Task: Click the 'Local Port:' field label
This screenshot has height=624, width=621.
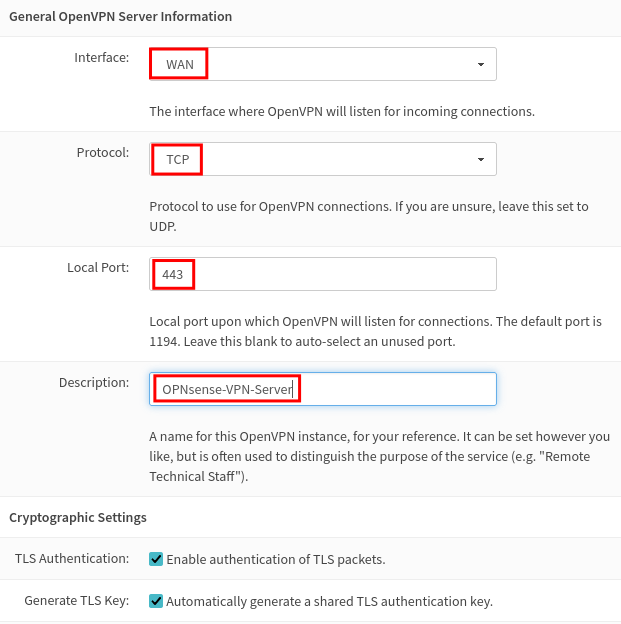Action: [98, 267]
